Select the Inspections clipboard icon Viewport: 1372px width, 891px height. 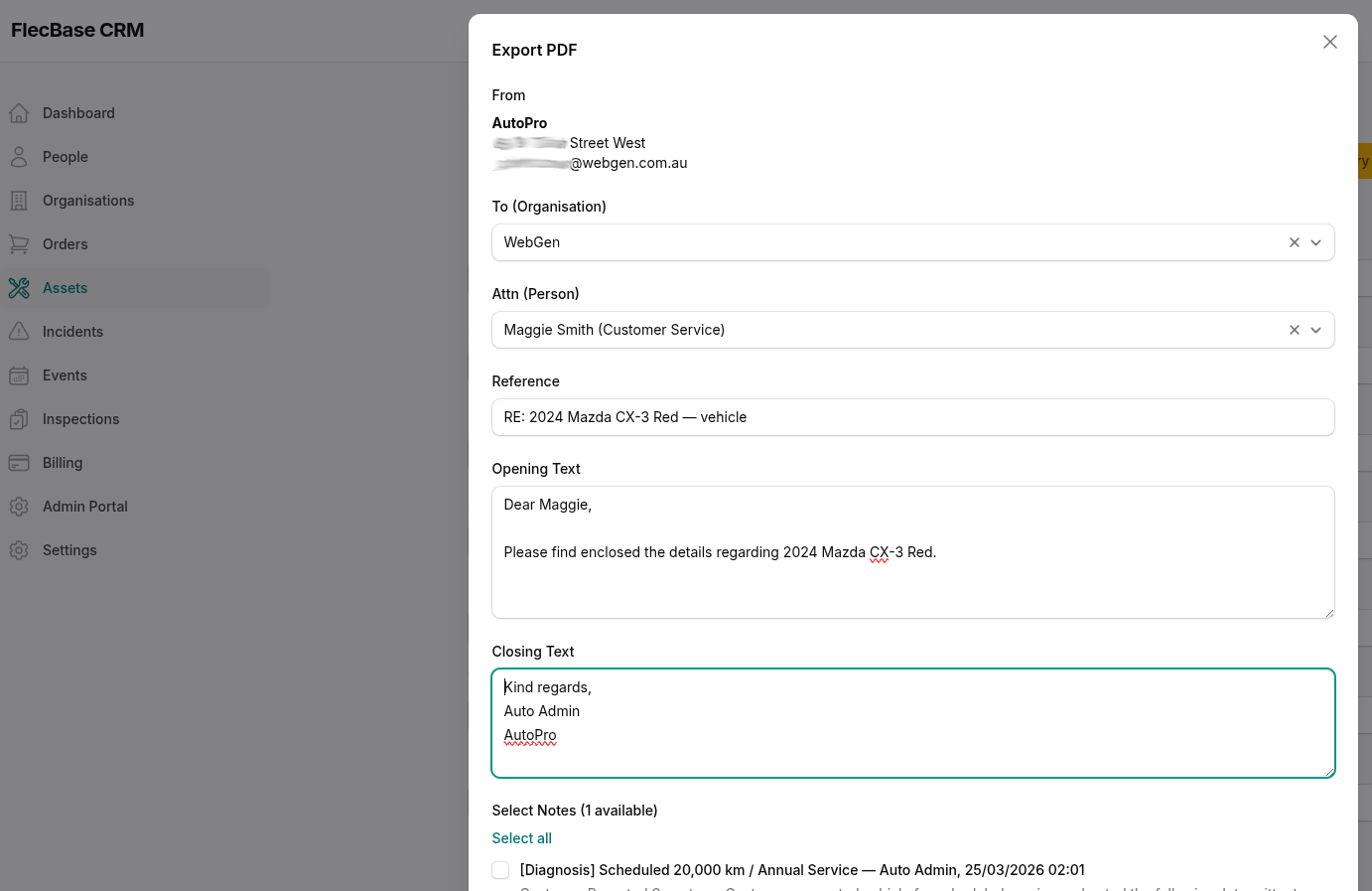(x=19, y=419)
